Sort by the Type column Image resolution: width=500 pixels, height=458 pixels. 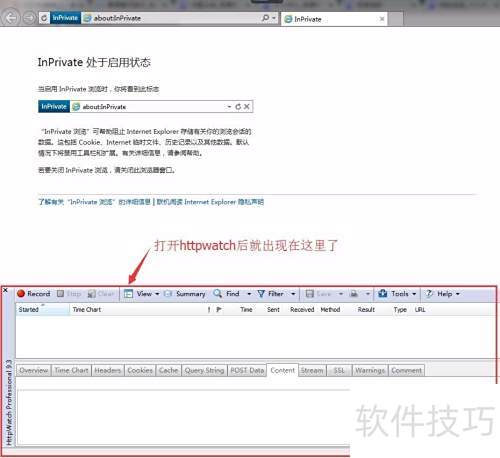(400, 310)
